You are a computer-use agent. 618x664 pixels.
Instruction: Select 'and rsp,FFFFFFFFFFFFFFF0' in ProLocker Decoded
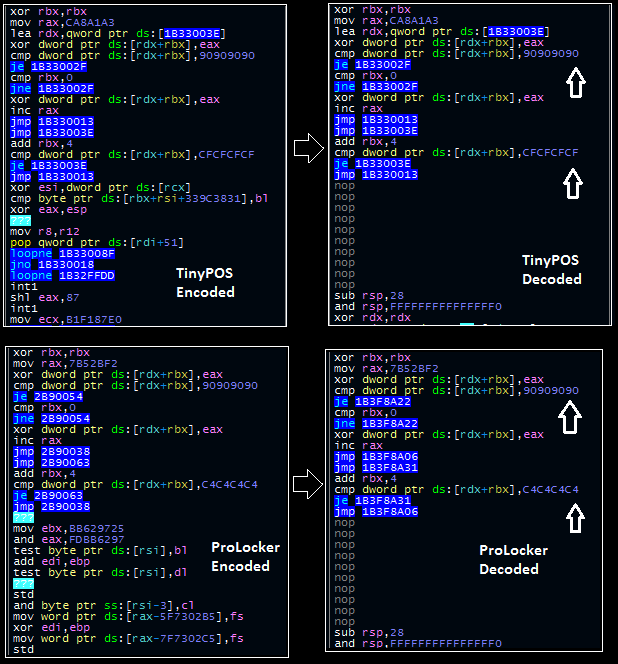[x=418, y=644]
